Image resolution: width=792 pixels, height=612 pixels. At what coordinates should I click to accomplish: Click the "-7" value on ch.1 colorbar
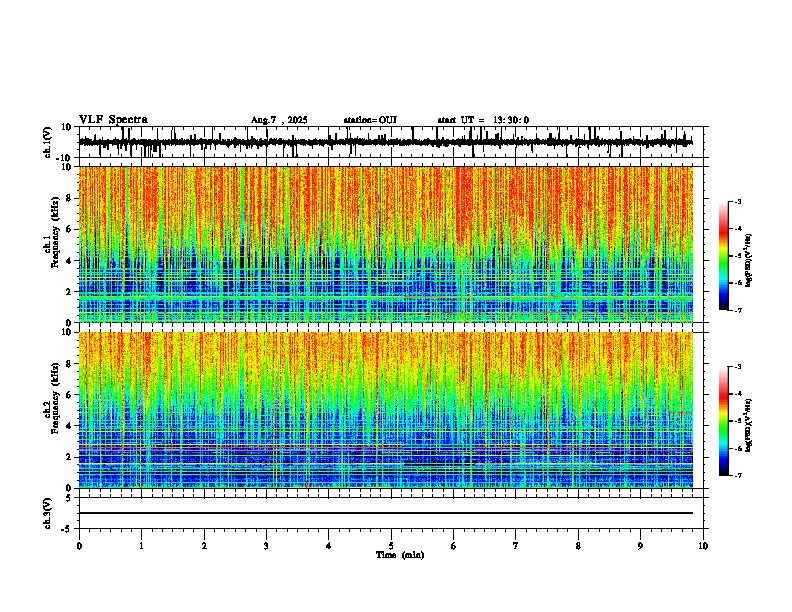738,310
